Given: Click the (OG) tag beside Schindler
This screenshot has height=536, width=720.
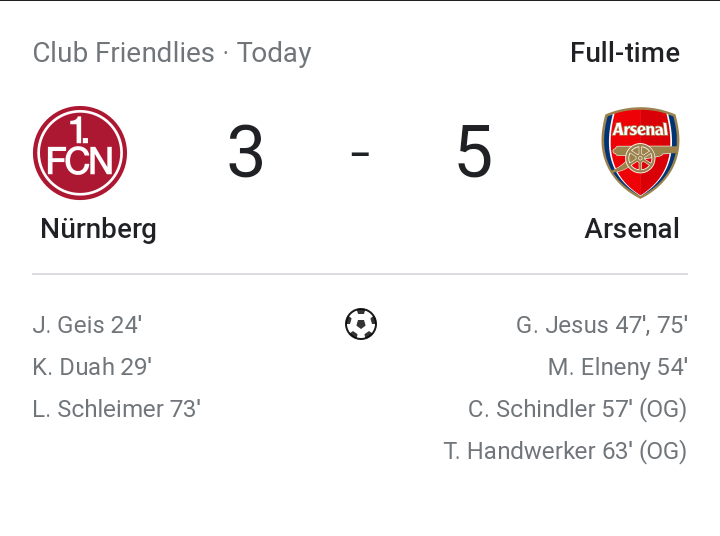Looking at the screenshot, I should point(663,409).
